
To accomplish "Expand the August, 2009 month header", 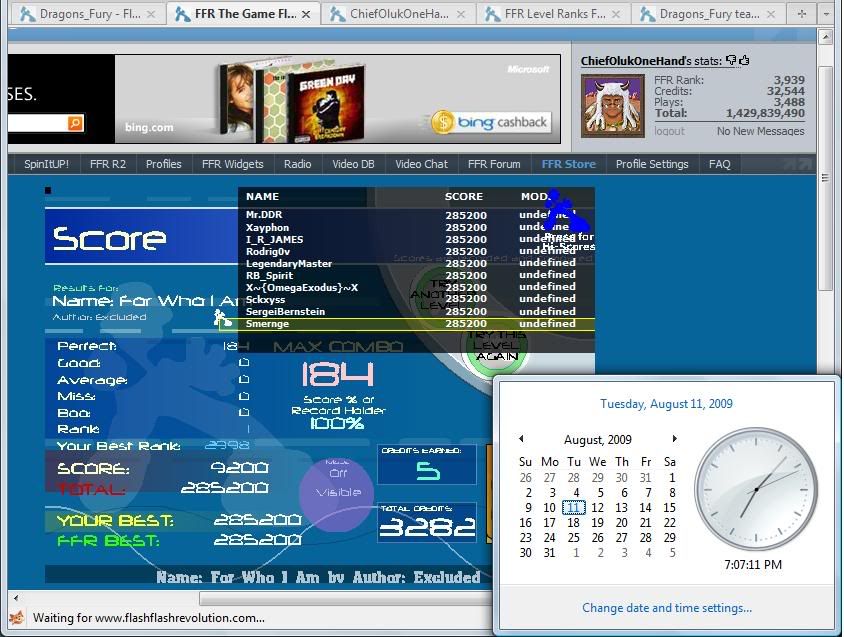I will pyautogui.click(x=598, y=440).
